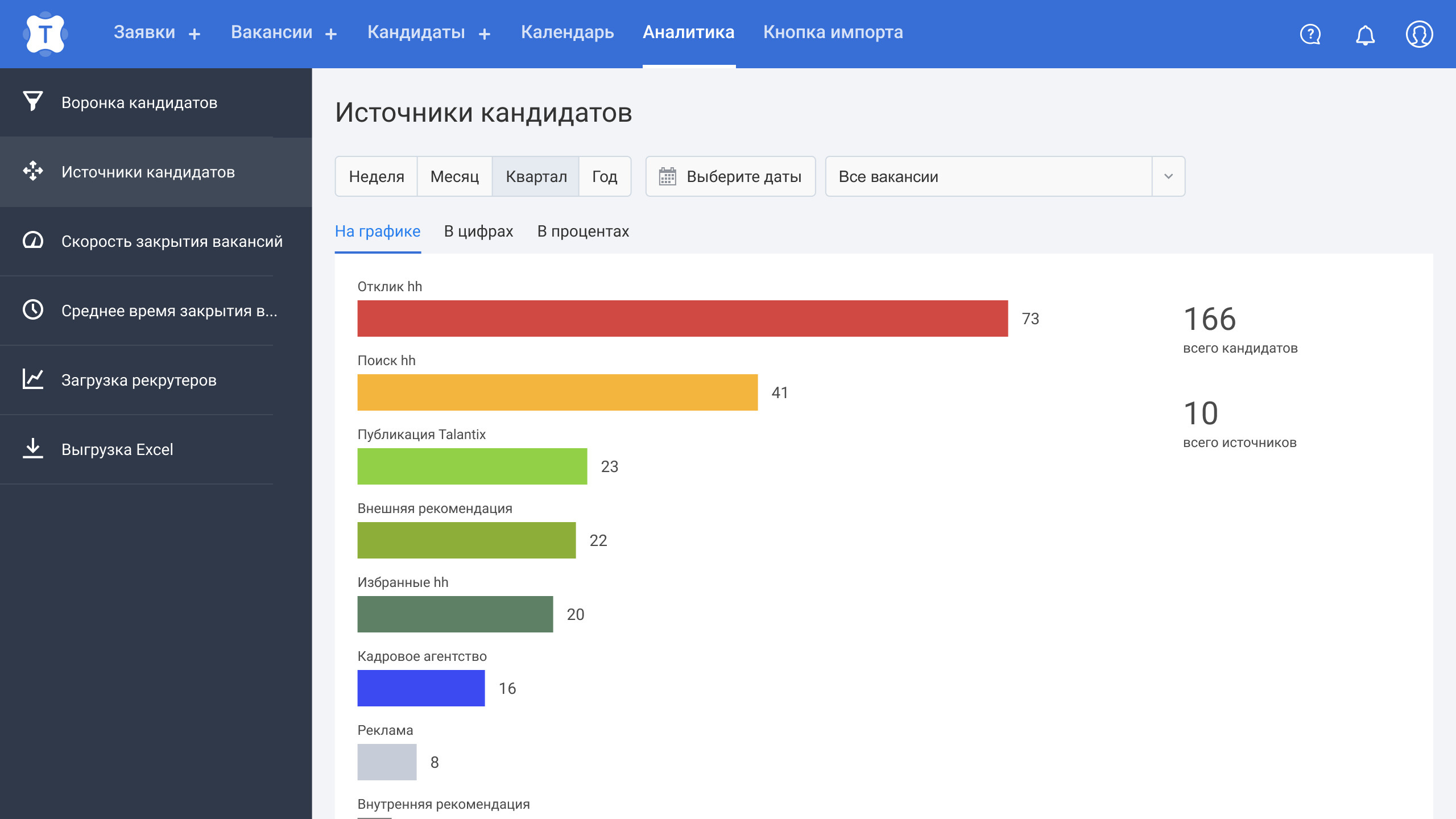Click the grey Реклама bar
Image resolution: width=1456 pixels, height=819 pixels.
point(387,762)
